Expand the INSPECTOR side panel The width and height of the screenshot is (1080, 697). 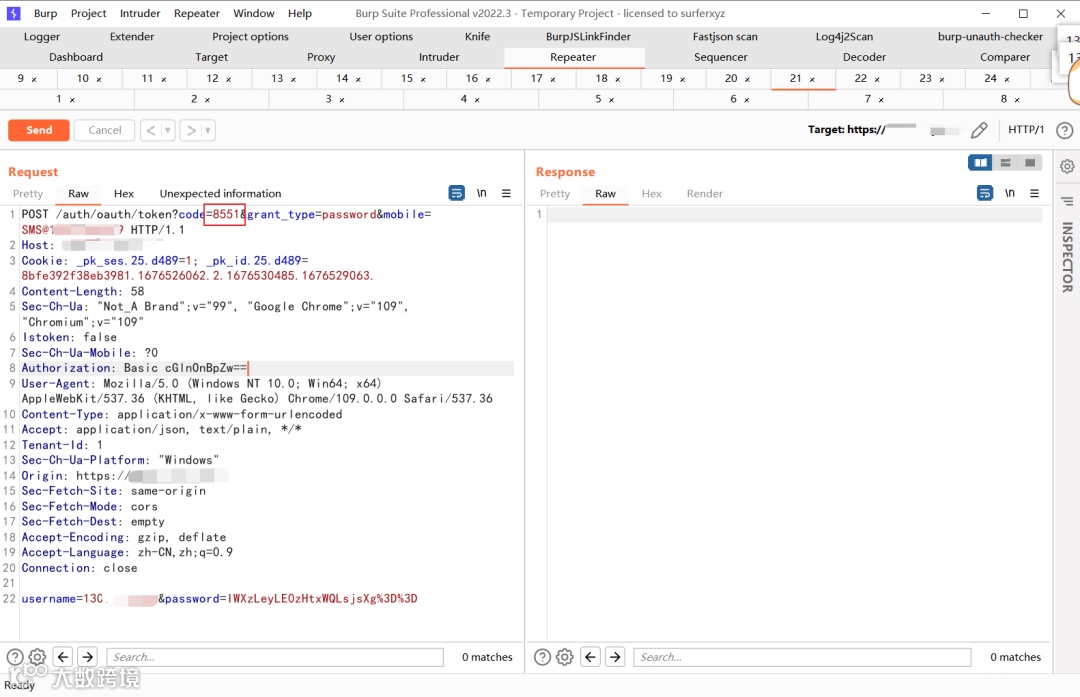[x=1067, y=257]
